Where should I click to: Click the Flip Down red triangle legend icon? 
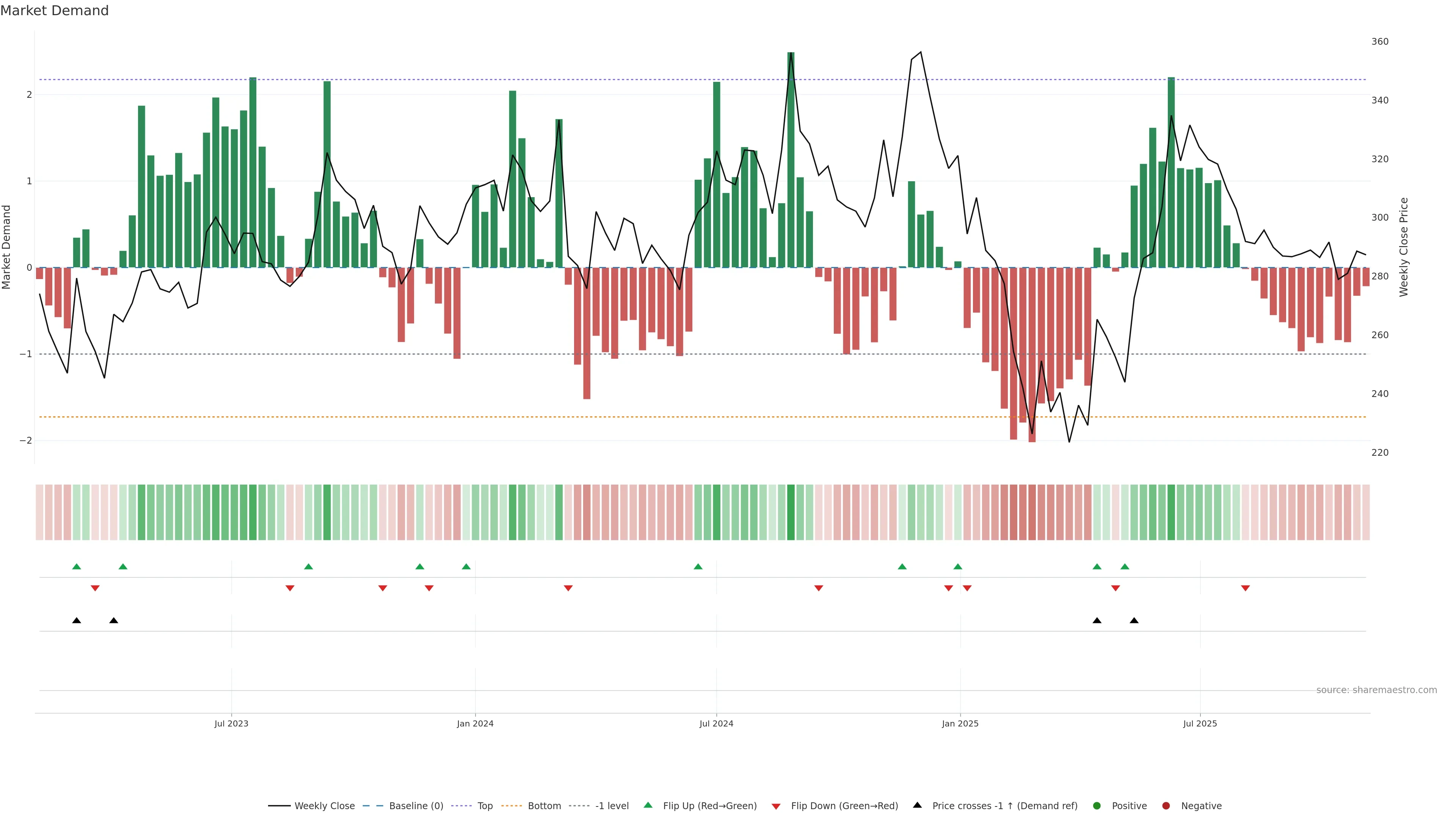tap(775, 806)
